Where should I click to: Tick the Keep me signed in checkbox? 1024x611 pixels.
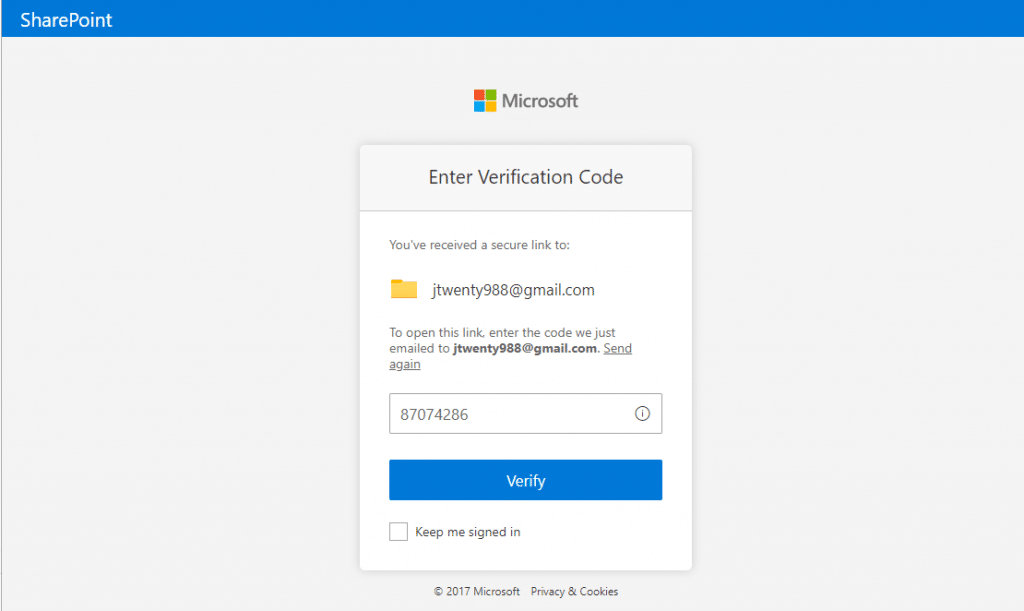point(398,531)
